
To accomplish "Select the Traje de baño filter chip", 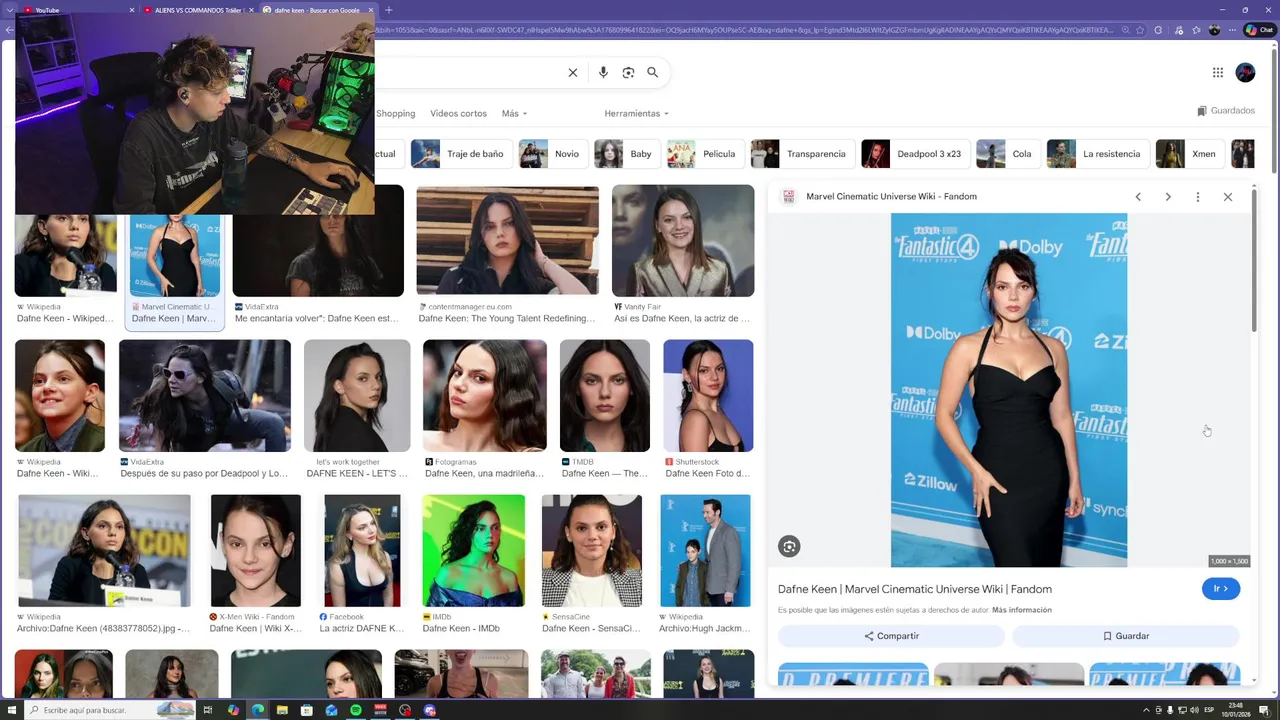I will [x=461, y=154].
